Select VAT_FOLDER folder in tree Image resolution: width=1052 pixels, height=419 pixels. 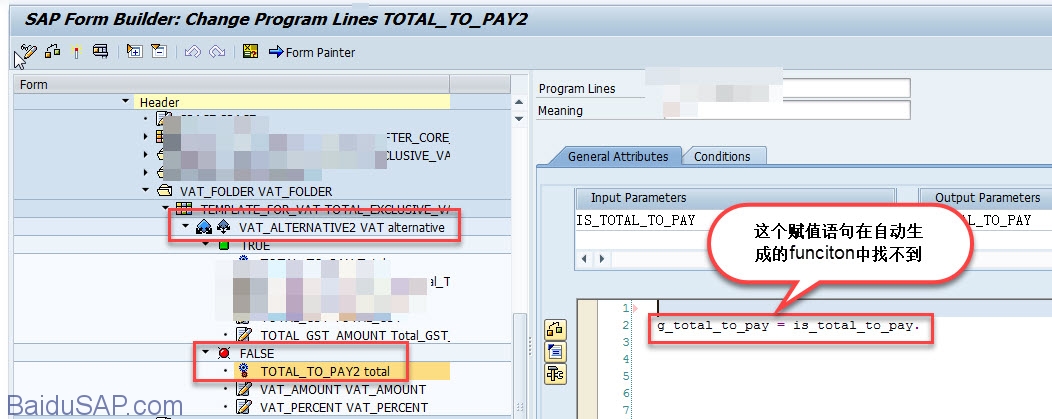[x=256, y=191]
